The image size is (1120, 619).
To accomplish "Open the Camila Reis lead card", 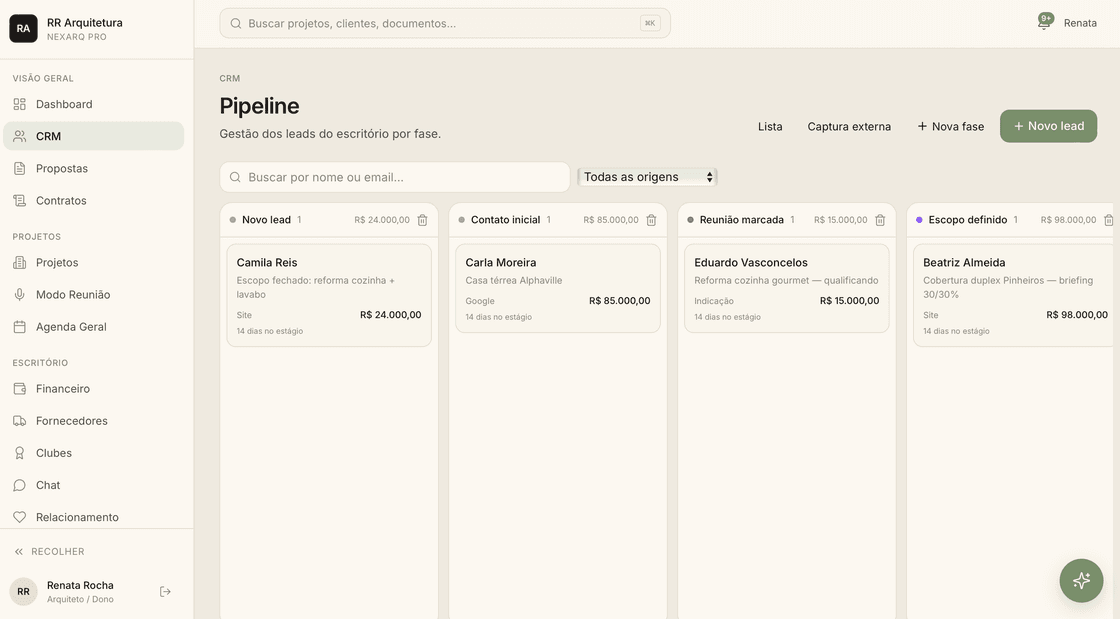I will point(329,296).
